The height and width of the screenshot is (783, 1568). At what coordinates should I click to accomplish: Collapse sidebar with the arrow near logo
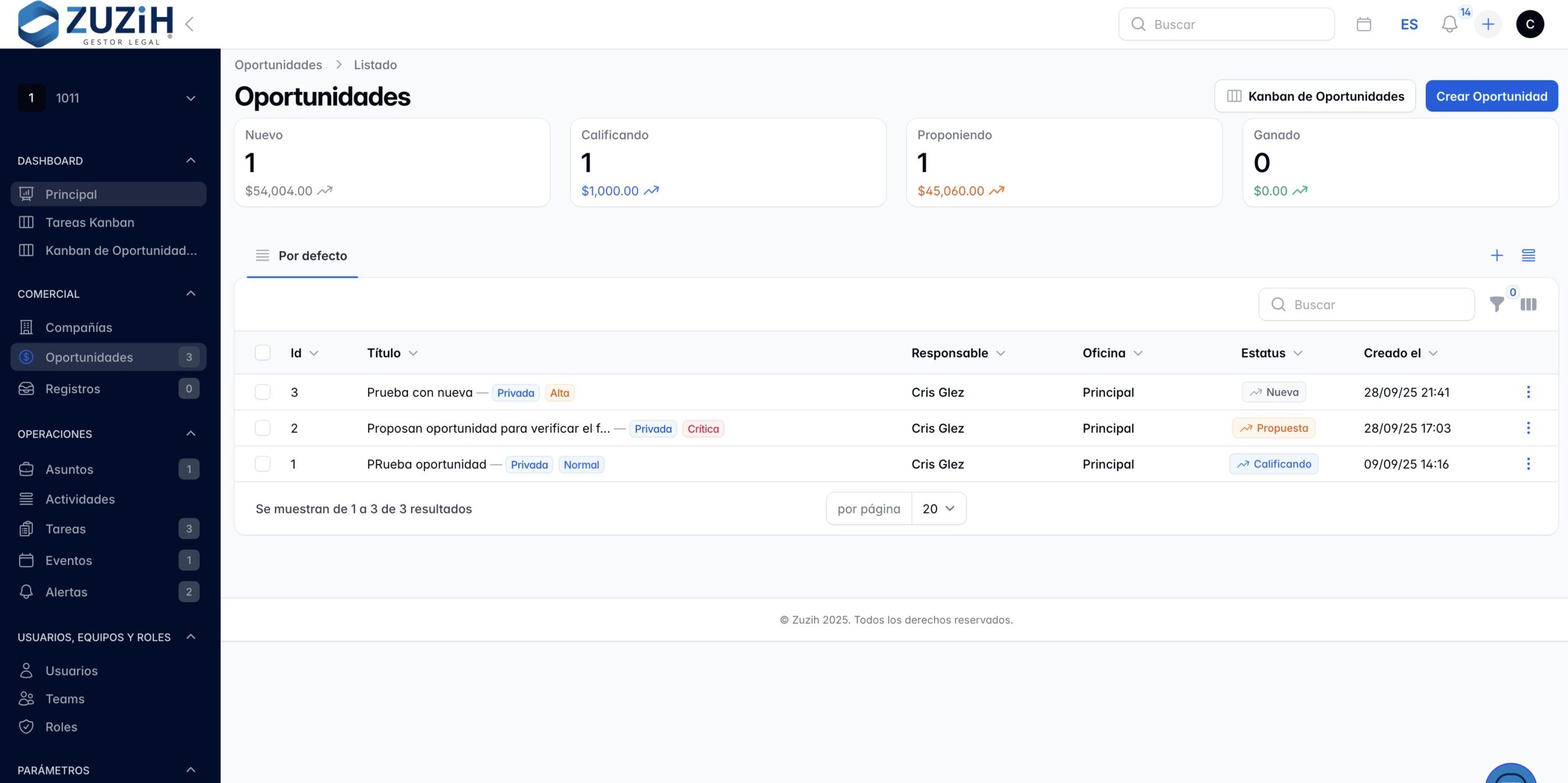(189, 25)
